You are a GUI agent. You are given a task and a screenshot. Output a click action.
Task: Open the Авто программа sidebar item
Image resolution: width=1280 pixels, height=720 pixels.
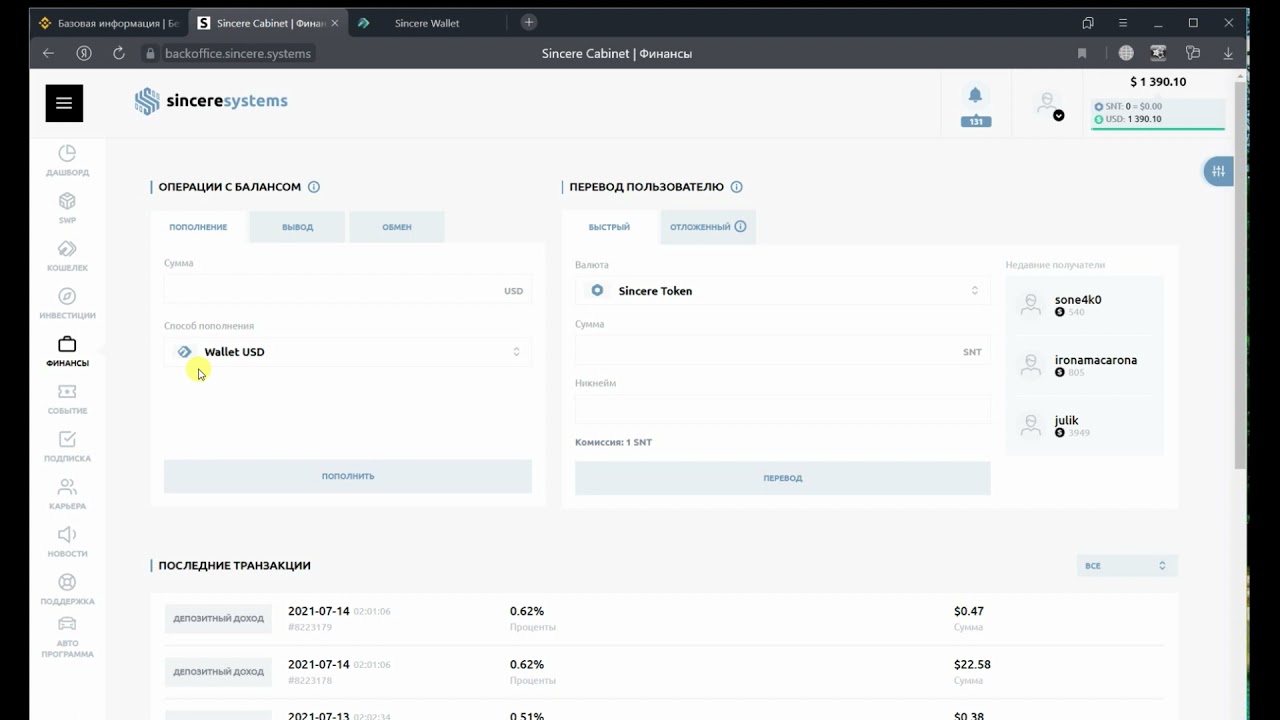pyautogui.click(x=67, y=638)
